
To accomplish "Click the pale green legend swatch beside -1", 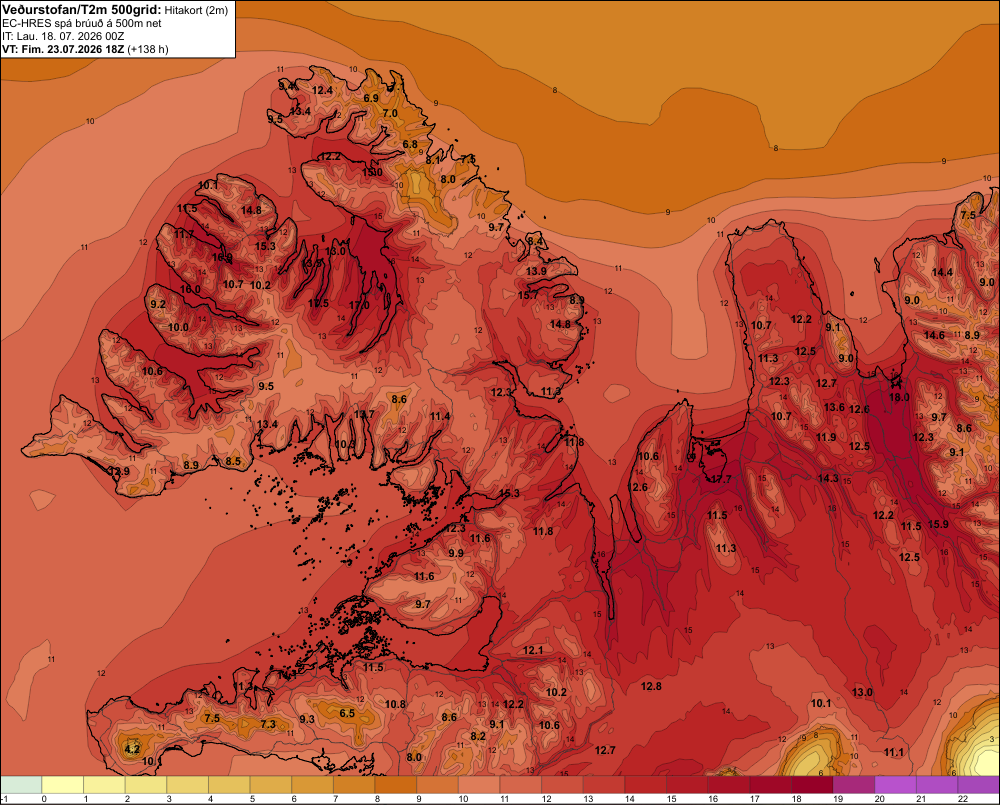I will [x=21, y=785].
